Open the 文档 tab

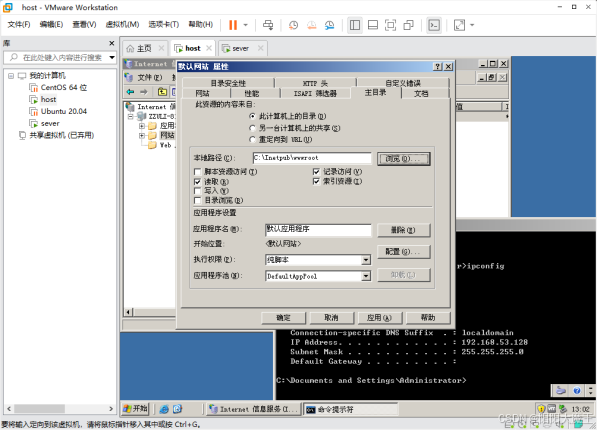click(x=421, y=93)
